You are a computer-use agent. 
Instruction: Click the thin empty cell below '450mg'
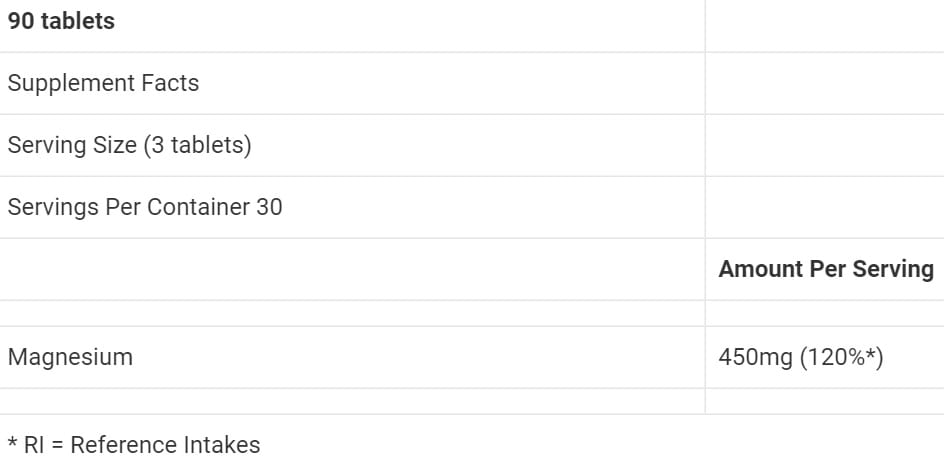tap(824, 401)
